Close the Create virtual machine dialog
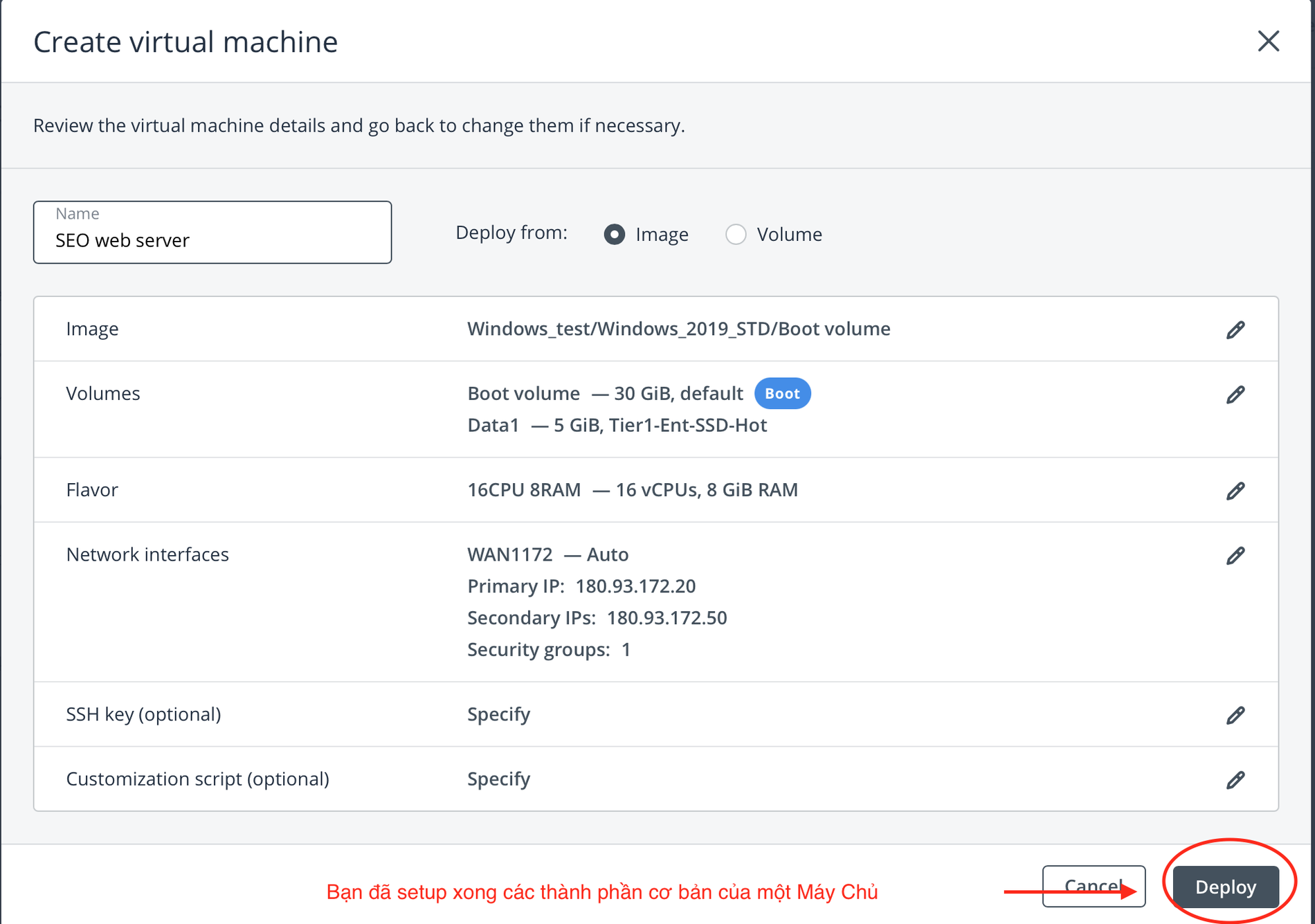1315x924 pixels. (x=1269, y=41)
